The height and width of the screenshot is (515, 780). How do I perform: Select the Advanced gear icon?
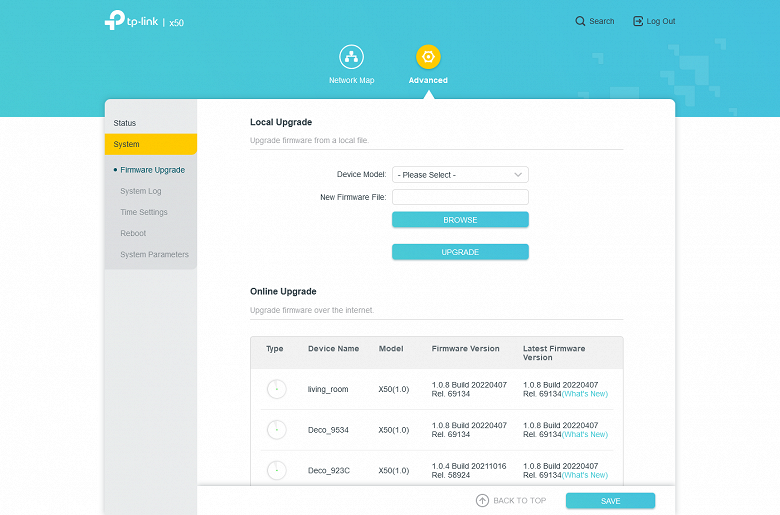pos(428,57)
